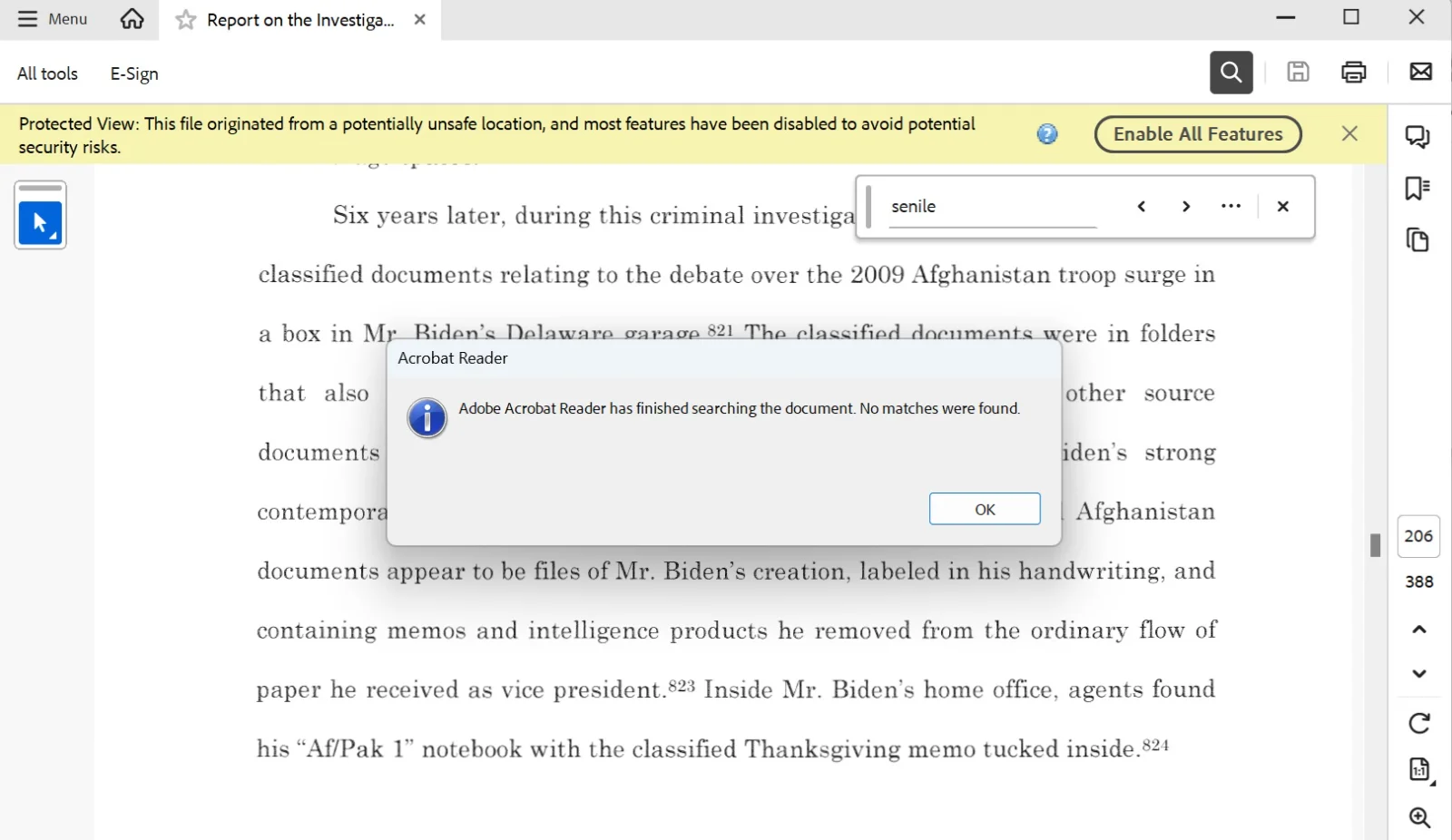This screenshot has width=1452, height=840.
Task: Zoom in with the magnifier icon in the sidebar
Action: 1418,816
